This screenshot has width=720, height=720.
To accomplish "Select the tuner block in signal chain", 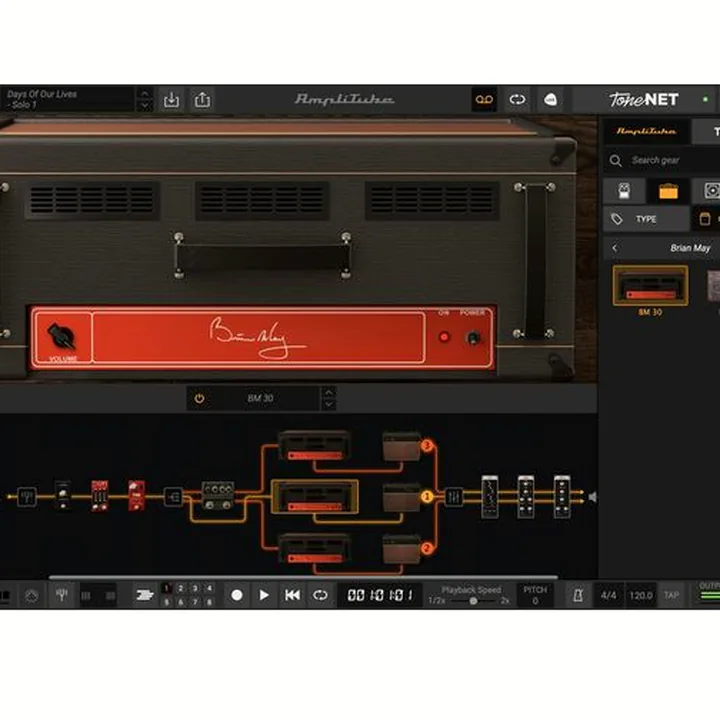I will pos(27,496).
